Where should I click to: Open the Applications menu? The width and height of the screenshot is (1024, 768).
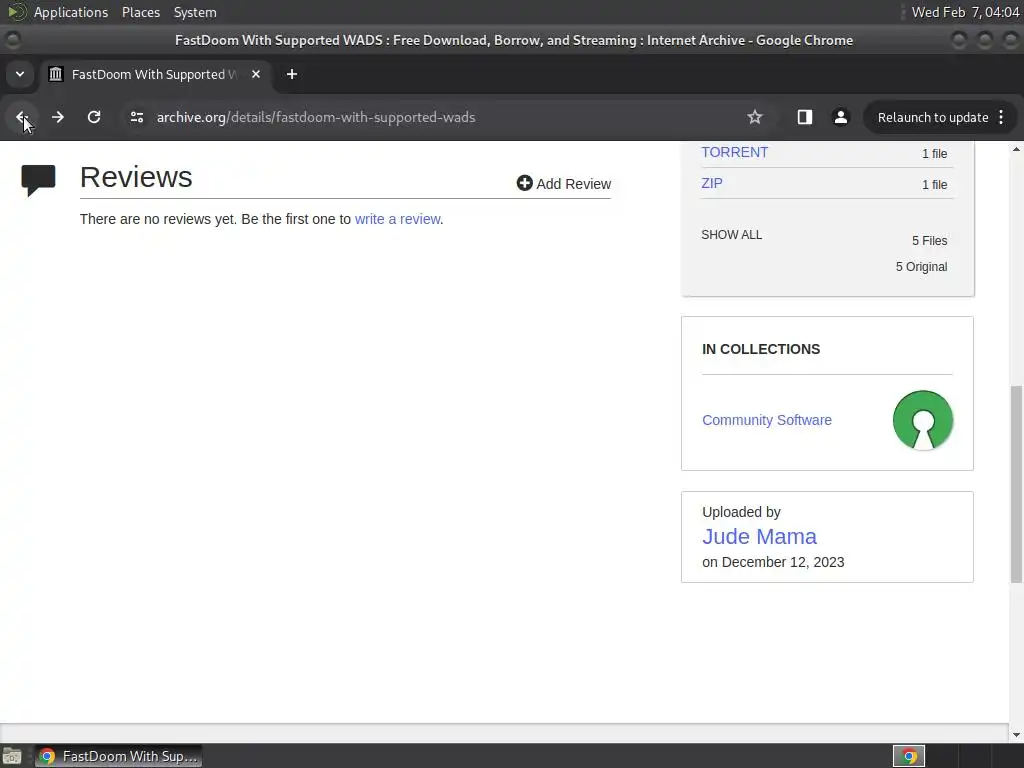[x=71, y=12]
